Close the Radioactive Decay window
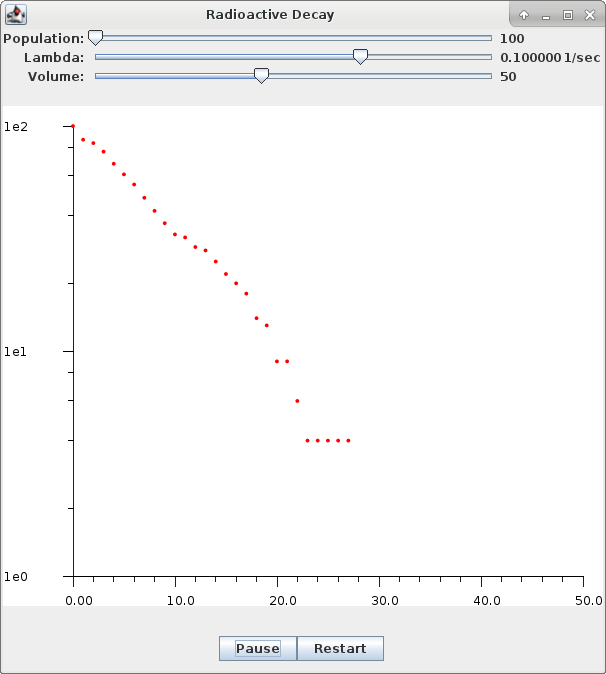 click(590, 15)
